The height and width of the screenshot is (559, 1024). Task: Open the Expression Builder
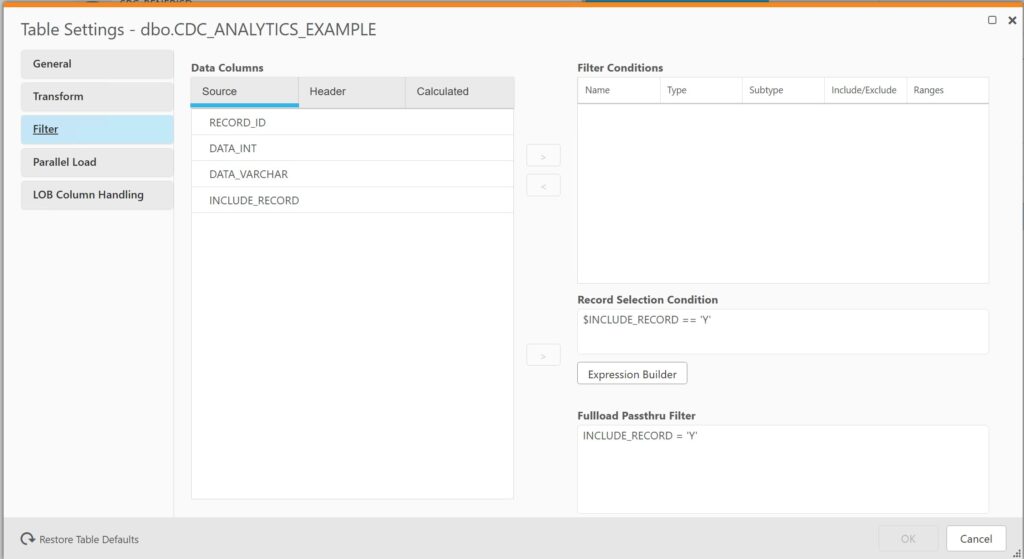632,374
